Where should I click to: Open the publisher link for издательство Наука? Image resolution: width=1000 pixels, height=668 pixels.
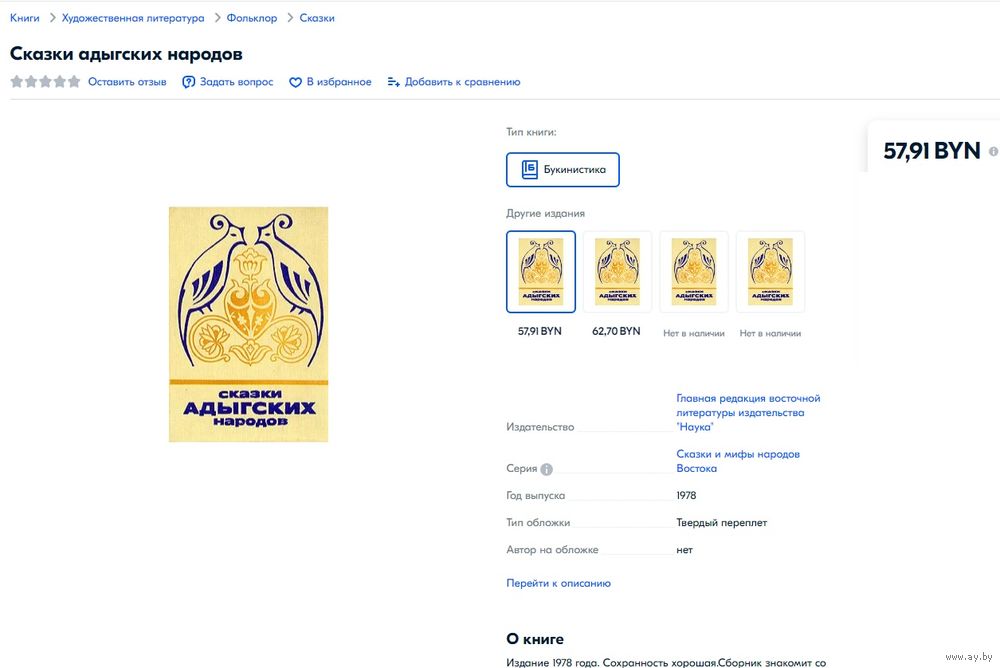(x=748, y=412)
